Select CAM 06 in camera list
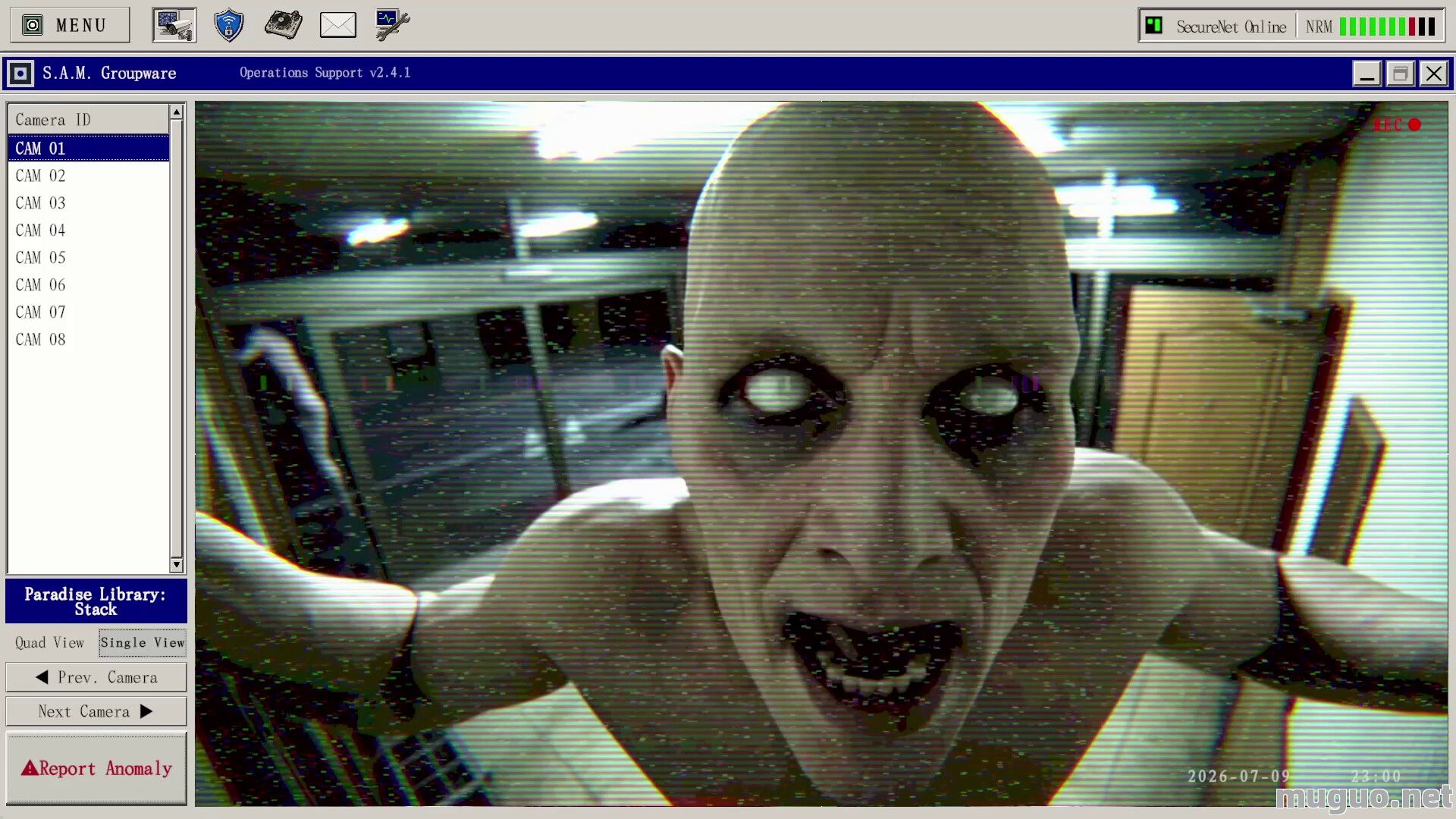Screen dimensions: 1456x819 click(88, 284)
